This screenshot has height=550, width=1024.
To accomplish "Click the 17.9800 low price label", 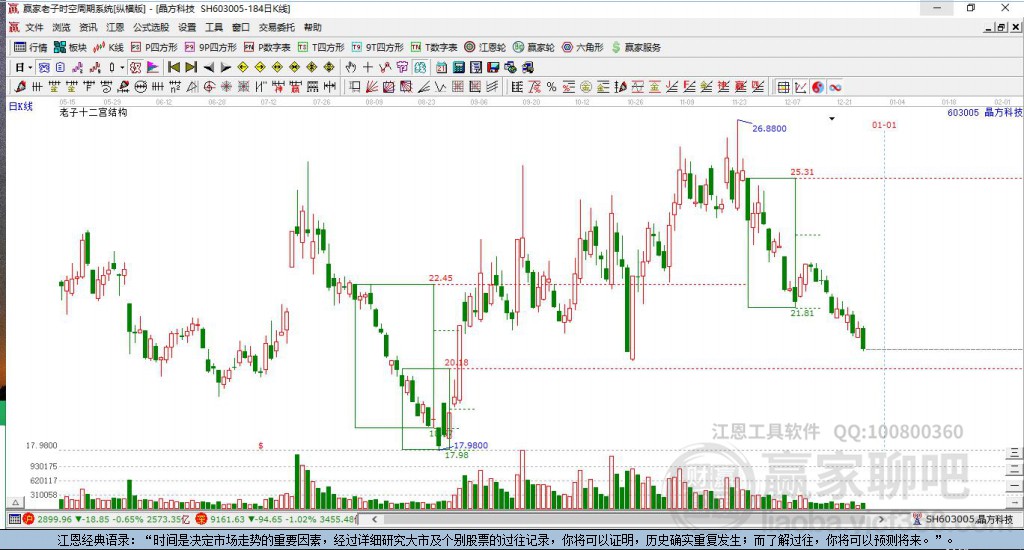I will (x=471, y=445).
